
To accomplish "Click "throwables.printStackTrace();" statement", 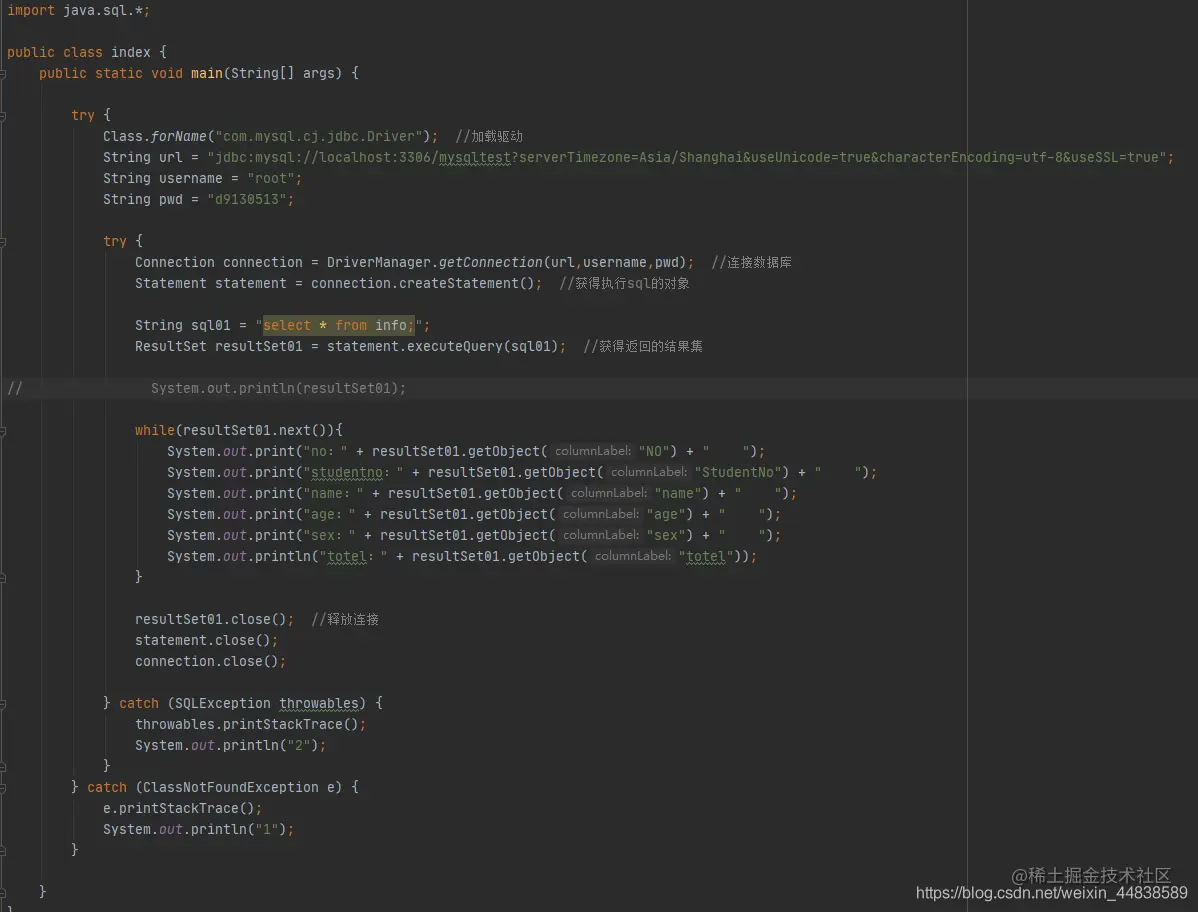I will tap(251, 725).
